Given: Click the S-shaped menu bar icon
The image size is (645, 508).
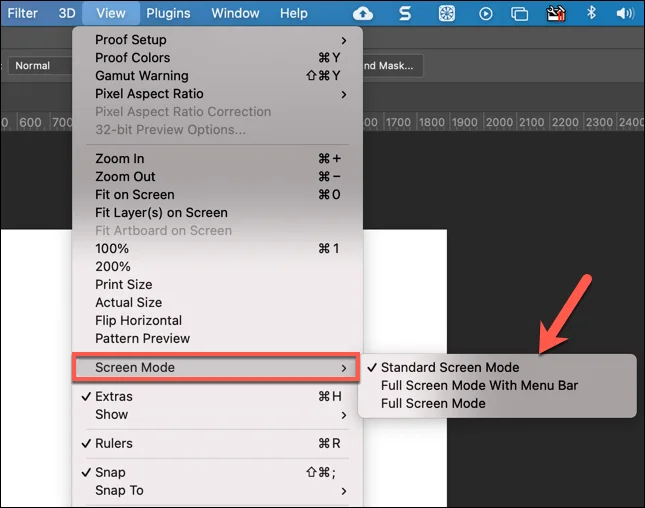Looking at the screenshot, I should pos(405,14).
